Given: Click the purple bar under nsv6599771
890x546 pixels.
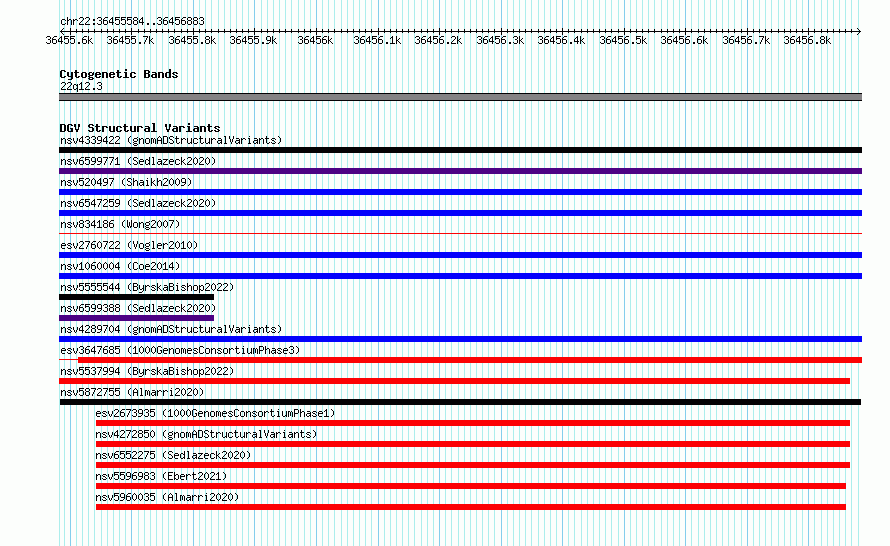Looking at the screenshot, I should tap(460, 171).
